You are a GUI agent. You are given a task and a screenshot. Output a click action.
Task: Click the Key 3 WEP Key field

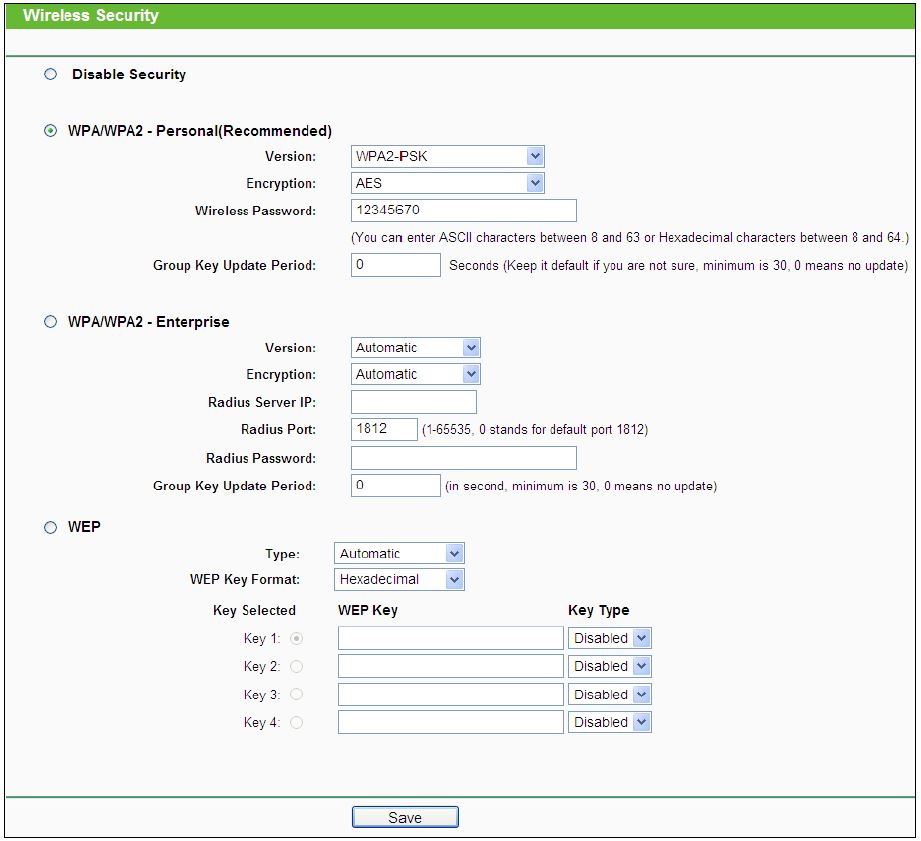coord(451,694)
